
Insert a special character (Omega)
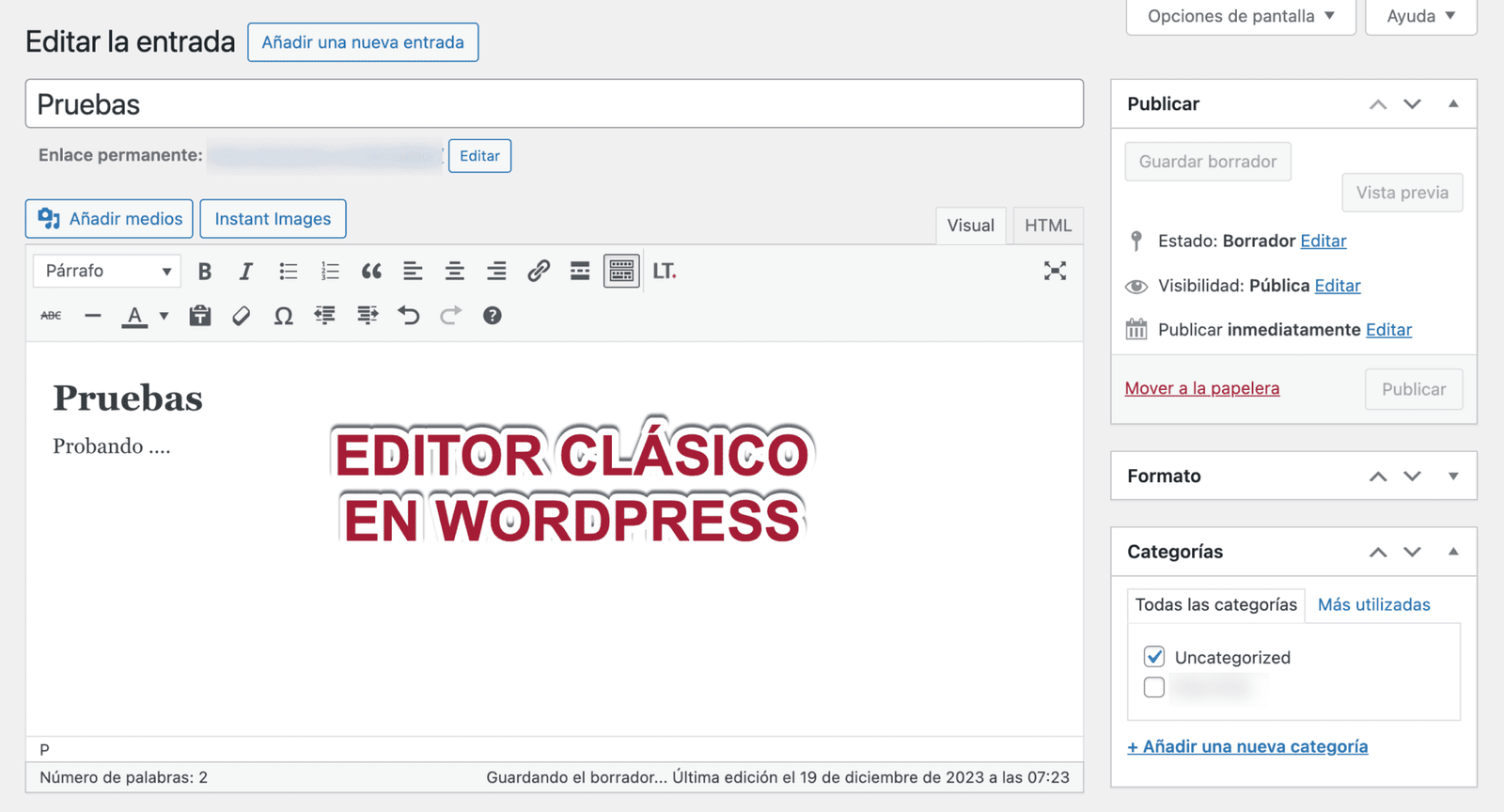pyautogui.click(x=283, y=316)
